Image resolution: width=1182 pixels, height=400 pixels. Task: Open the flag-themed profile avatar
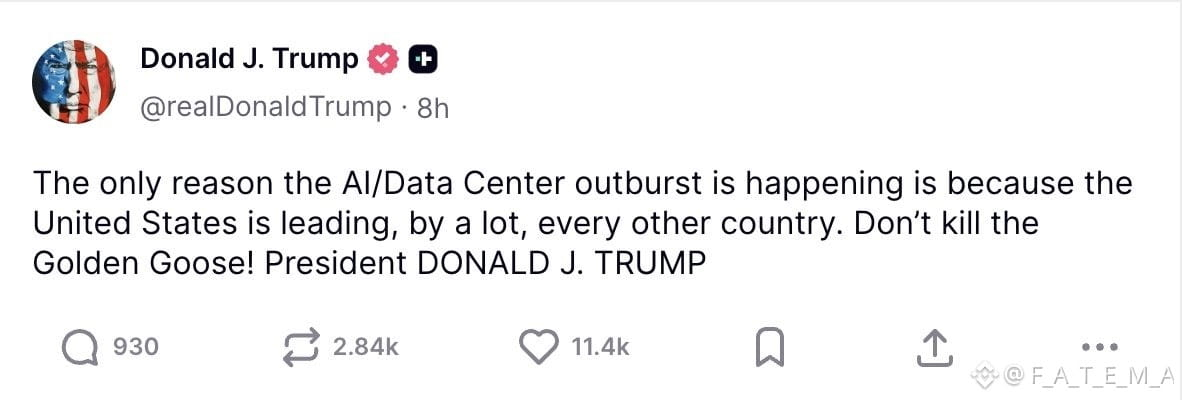click(x=73, y=81)
